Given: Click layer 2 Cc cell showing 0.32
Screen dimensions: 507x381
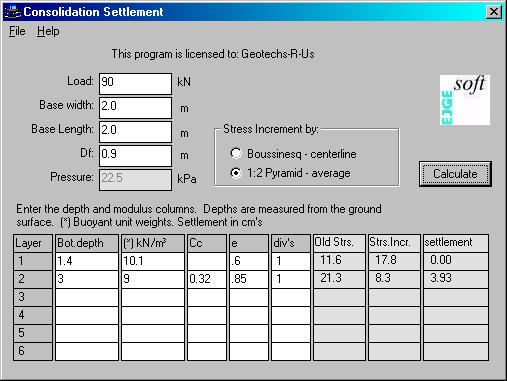Looking at the screenshot, I should (x=207, y=279).
